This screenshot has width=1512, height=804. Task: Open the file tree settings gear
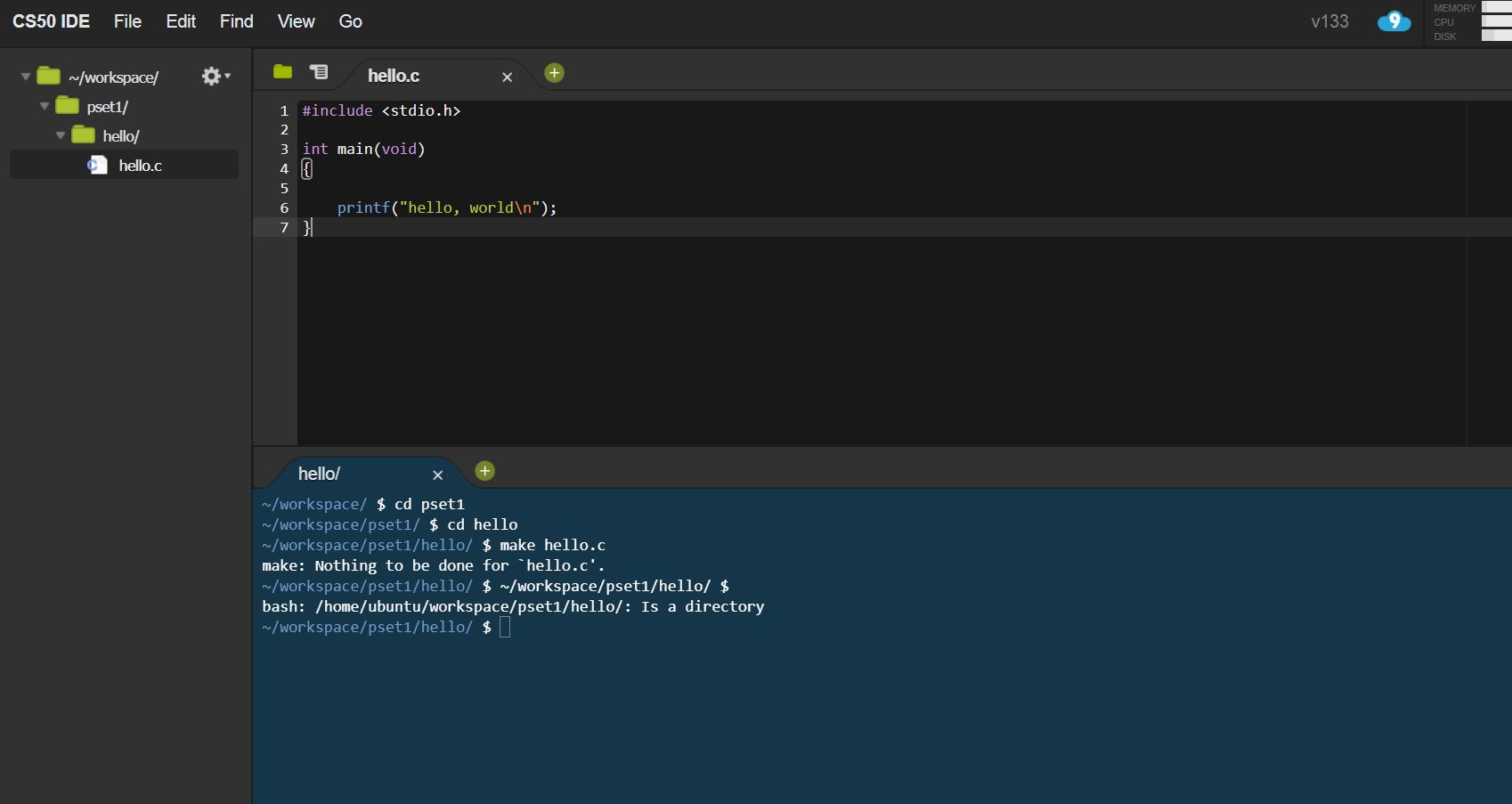click(x=215, y=77)
